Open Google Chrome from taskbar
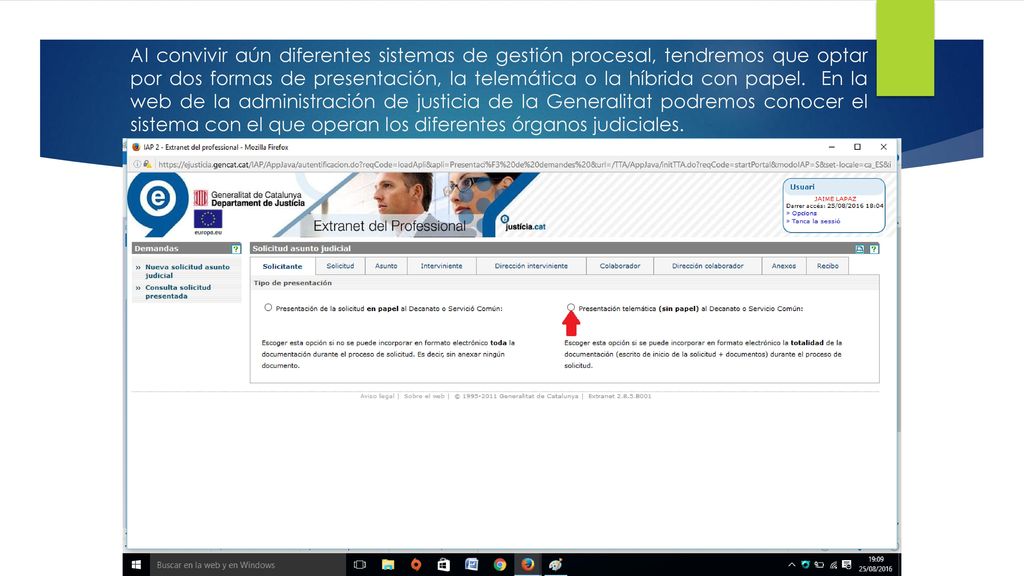 coord(500,565)
